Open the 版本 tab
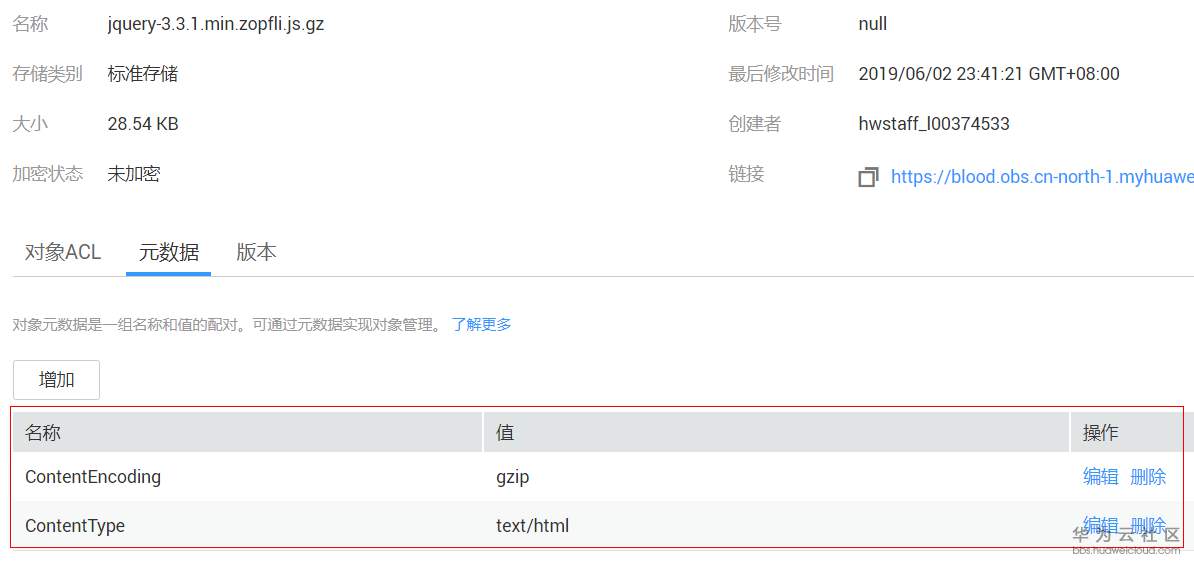 pyautogui.click(x=256, y=252)
